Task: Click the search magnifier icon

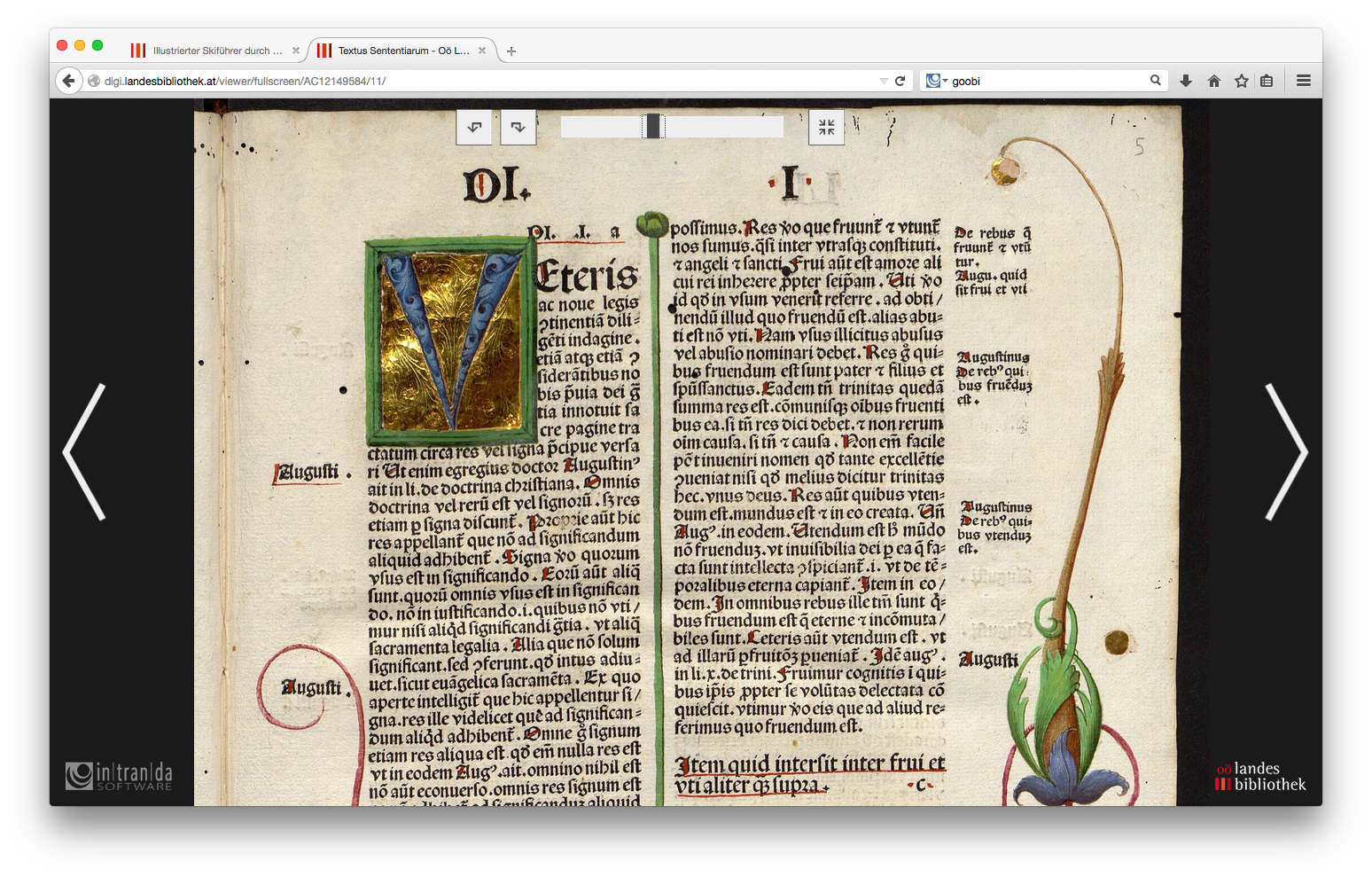Action: (x=1156, y=80)
